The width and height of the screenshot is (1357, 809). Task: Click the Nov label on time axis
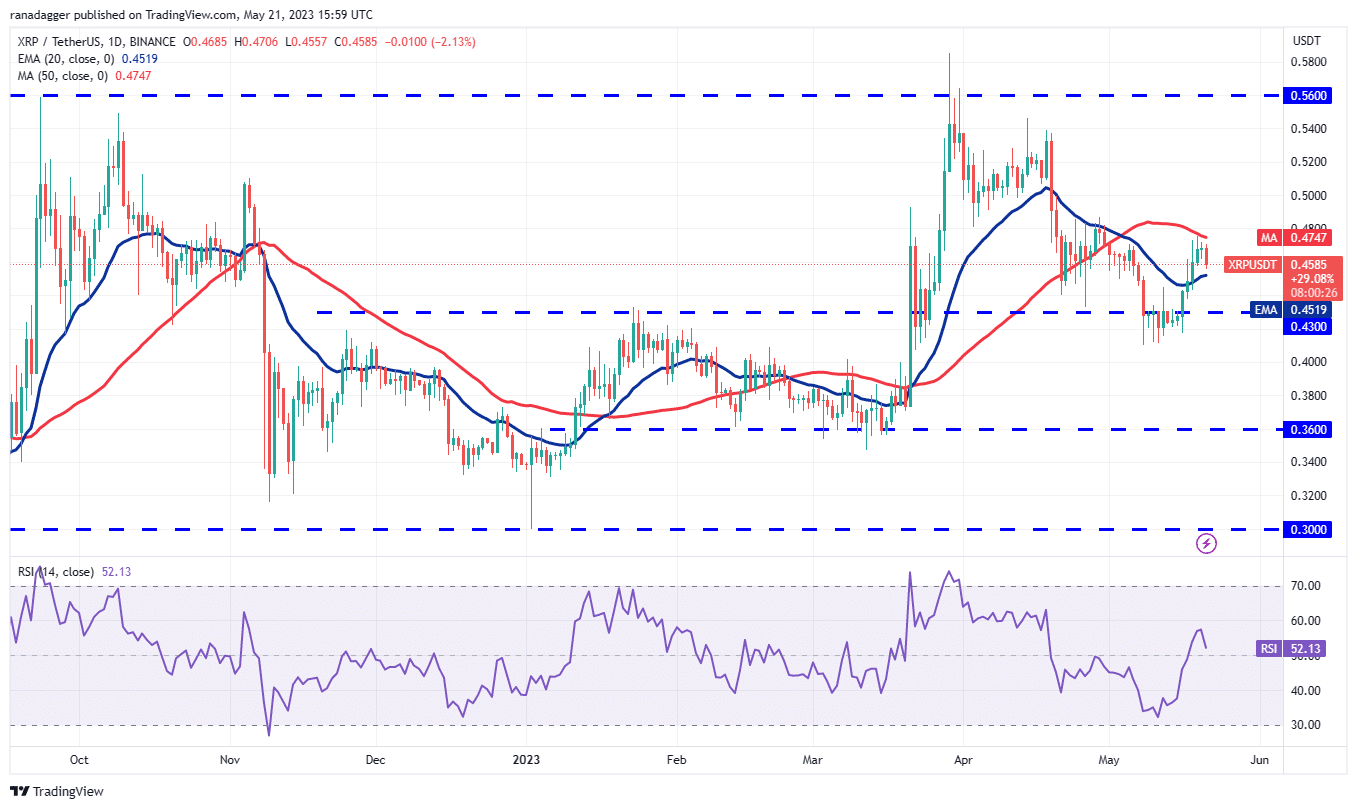pos(230,760)
